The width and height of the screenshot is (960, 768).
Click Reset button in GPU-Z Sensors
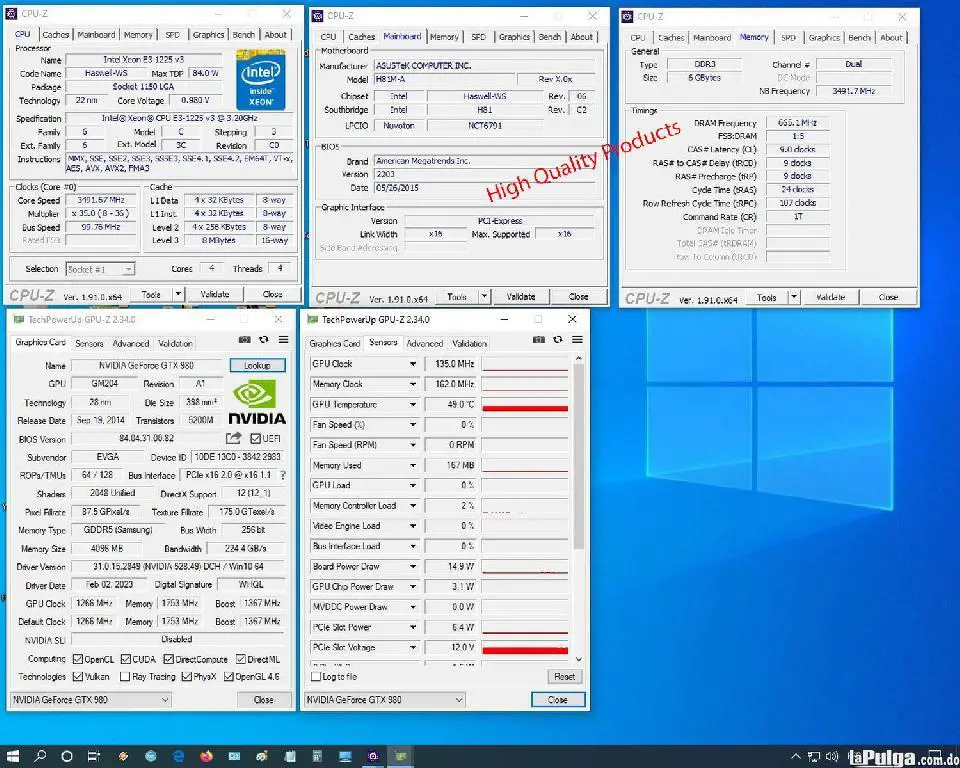pyautogui.click(x=564, y=677)
